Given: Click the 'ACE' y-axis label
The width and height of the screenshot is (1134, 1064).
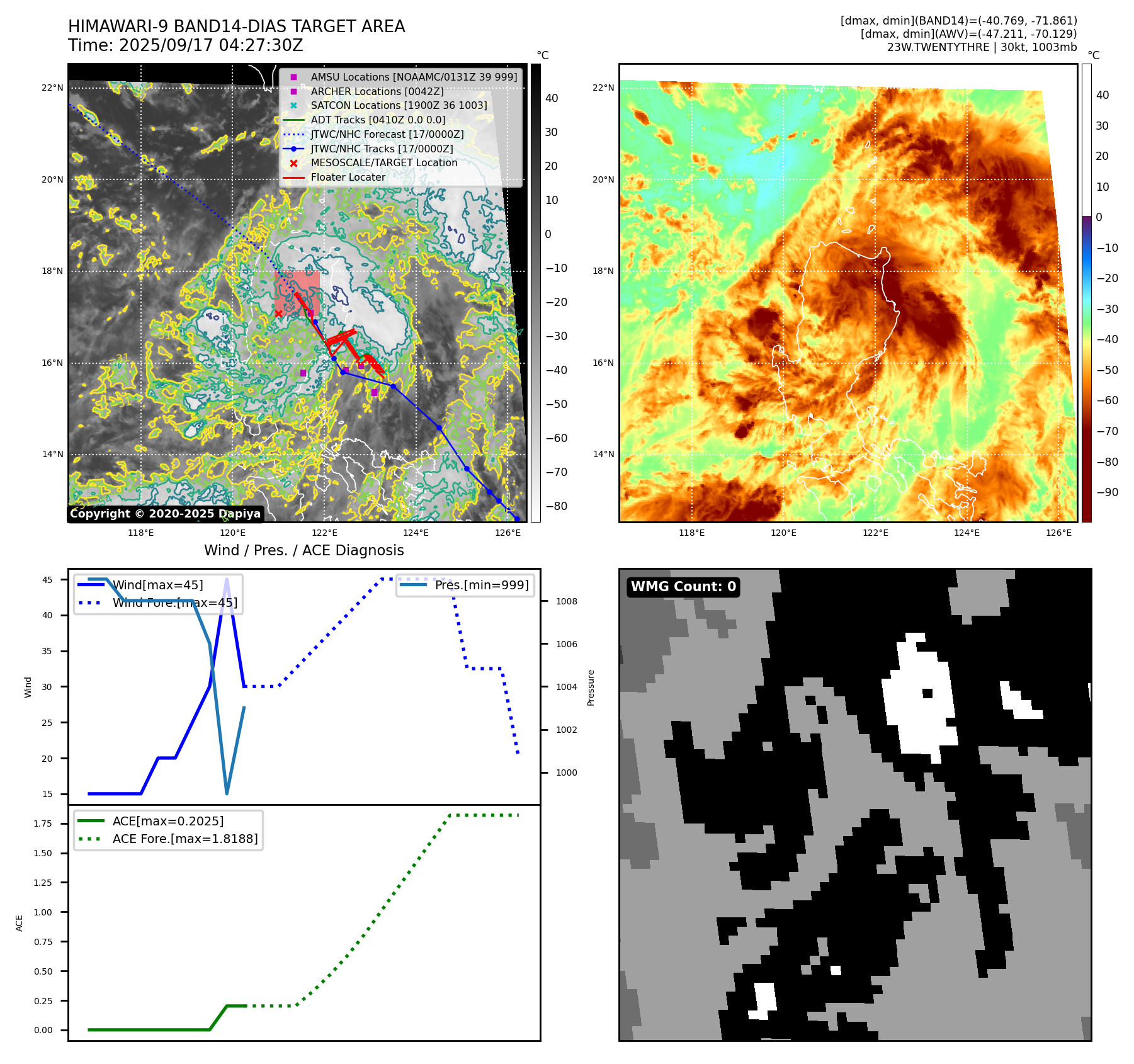Looking at the screenshot, I should coord(19,923).
